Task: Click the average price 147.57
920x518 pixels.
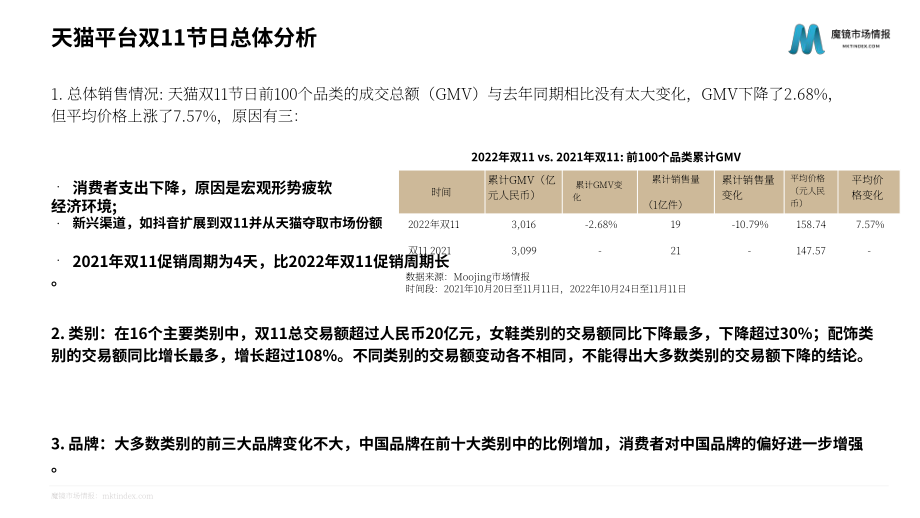Action: click(x=811, y=250)
